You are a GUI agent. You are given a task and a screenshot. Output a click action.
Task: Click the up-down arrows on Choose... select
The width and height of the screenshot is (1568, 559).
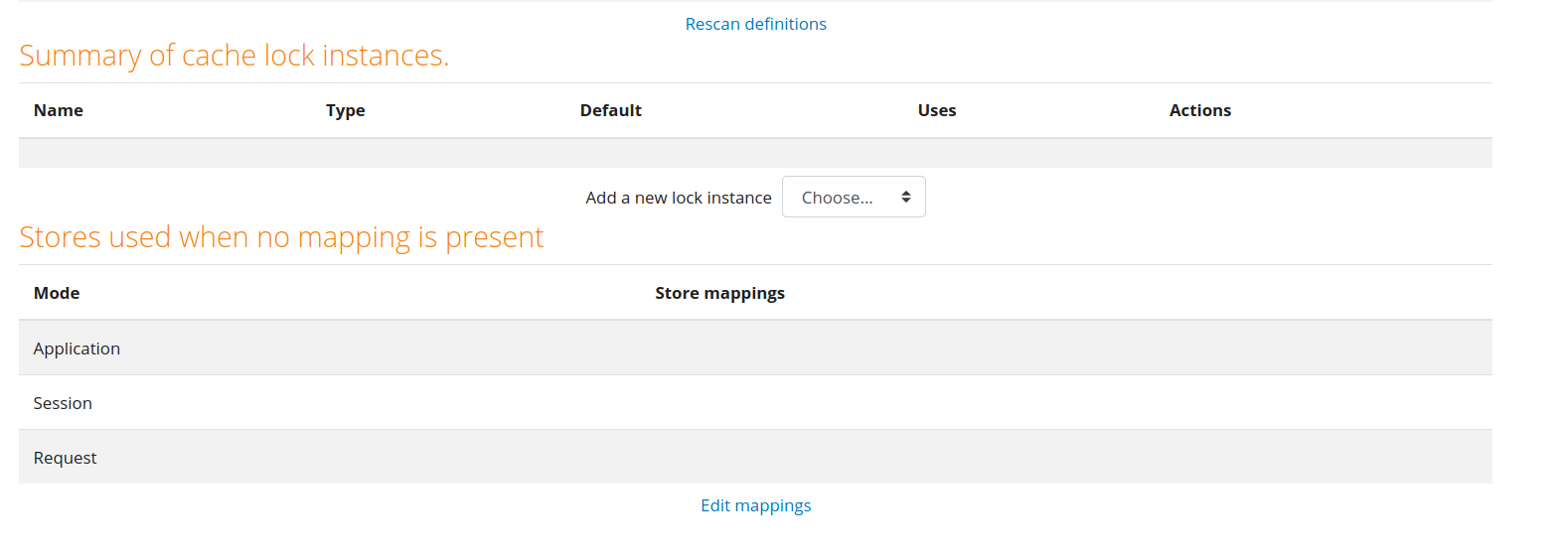click(x=906, y=197)
